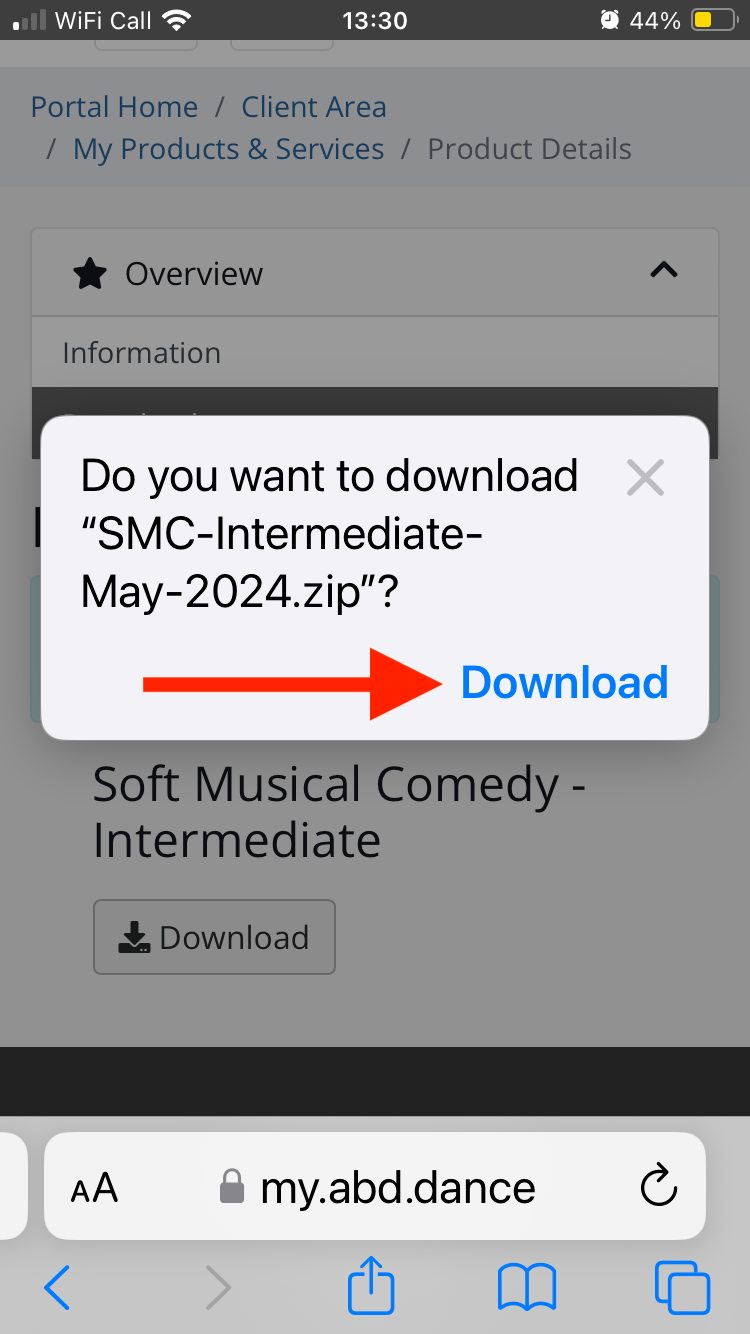Navigate to My Products & Services
Image resolution: width=750 pixels, height=1334 pixels.
(x=228, y=150)
